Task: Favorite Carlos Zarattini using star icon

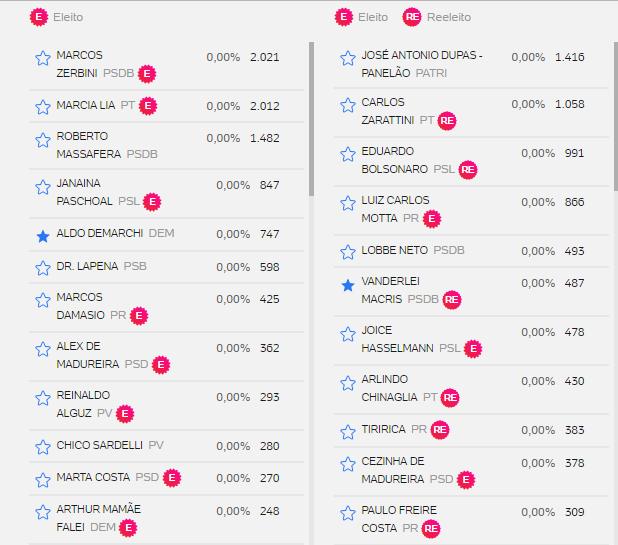Action: (348, 106)
